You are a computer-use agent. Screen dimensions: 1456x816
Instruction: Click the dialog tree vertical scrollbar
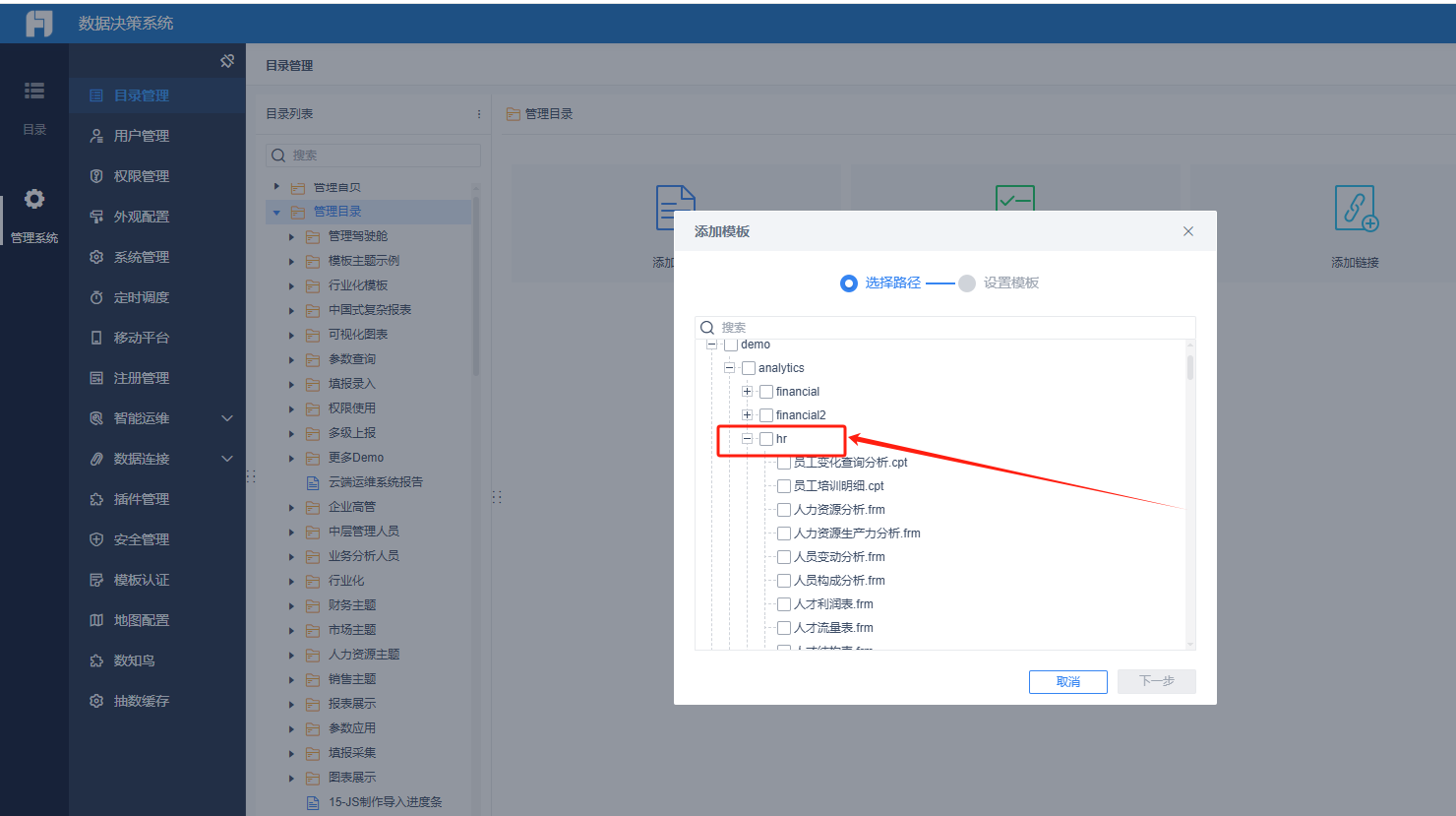click(1190, 367)
